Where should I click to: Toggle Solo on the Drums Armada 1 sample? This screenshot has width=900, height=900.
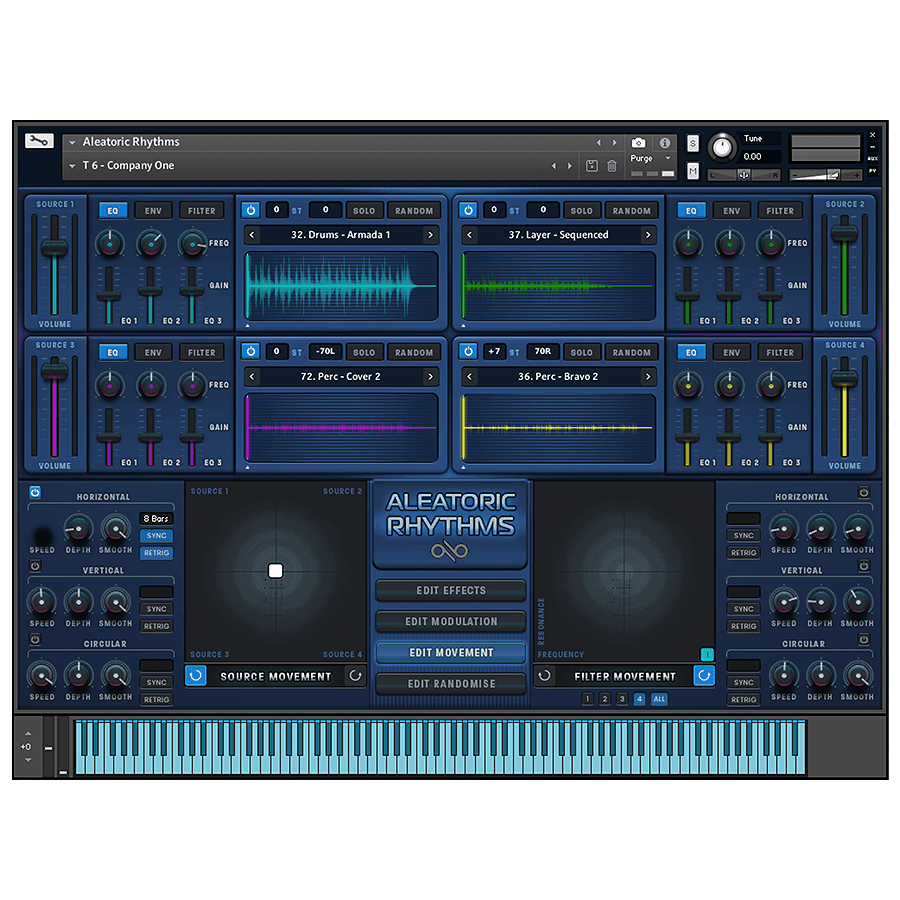coord(364,210)
